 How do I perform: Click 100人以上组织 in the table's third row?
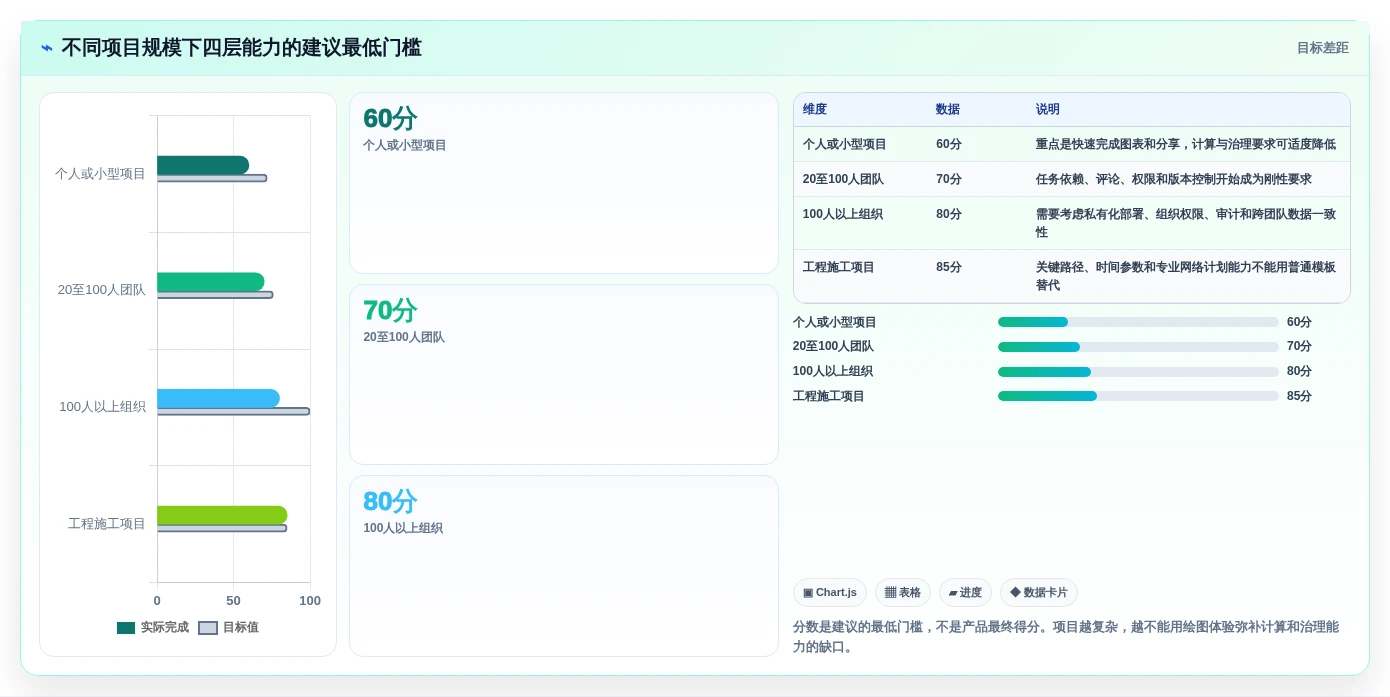tap(843, 214)
